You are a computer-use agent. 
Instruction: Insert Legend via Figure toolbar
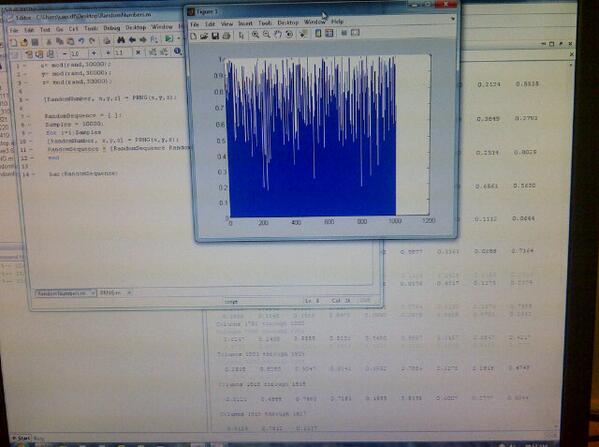[x=329, y=33]
